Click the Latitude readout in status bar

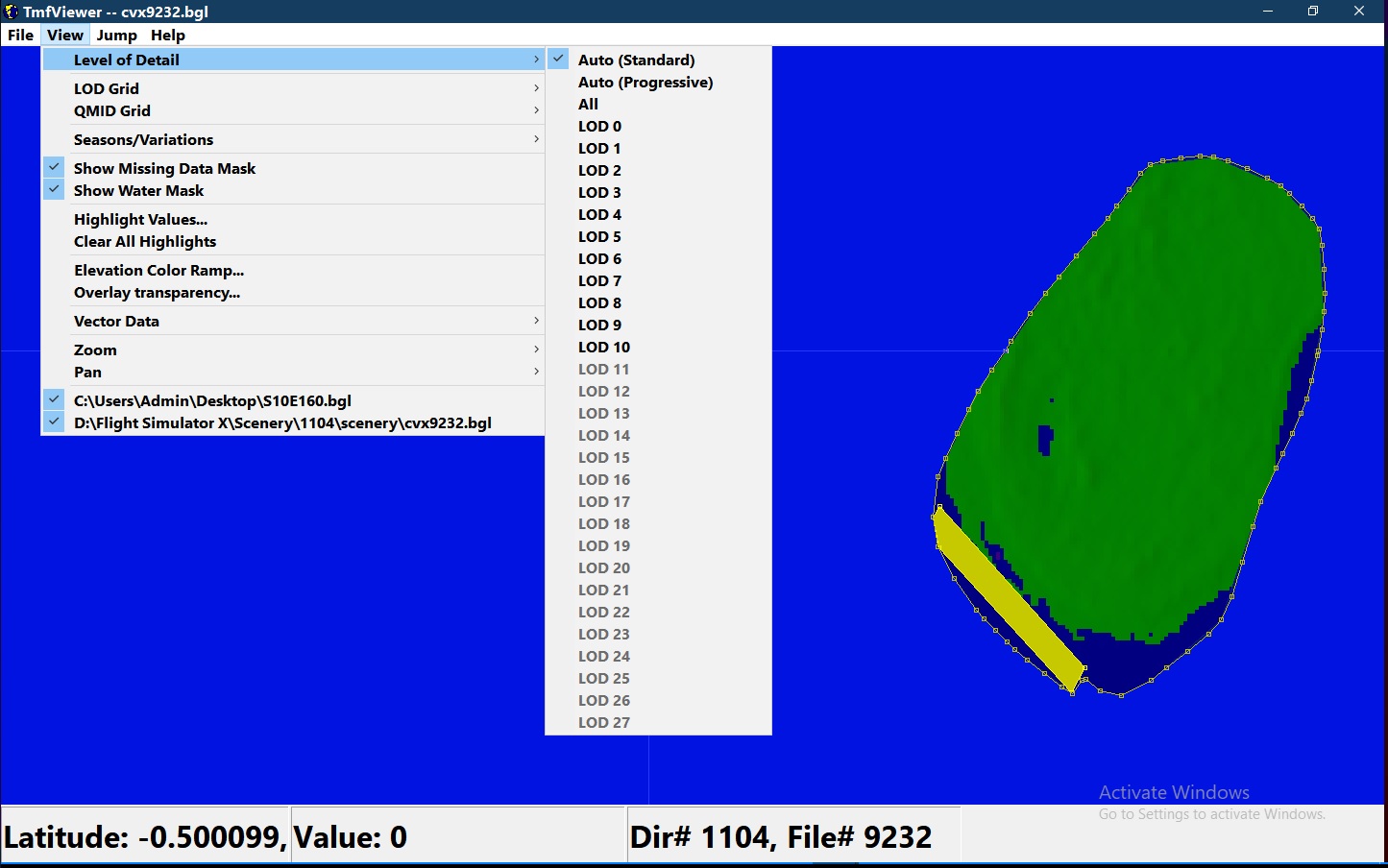145,836
